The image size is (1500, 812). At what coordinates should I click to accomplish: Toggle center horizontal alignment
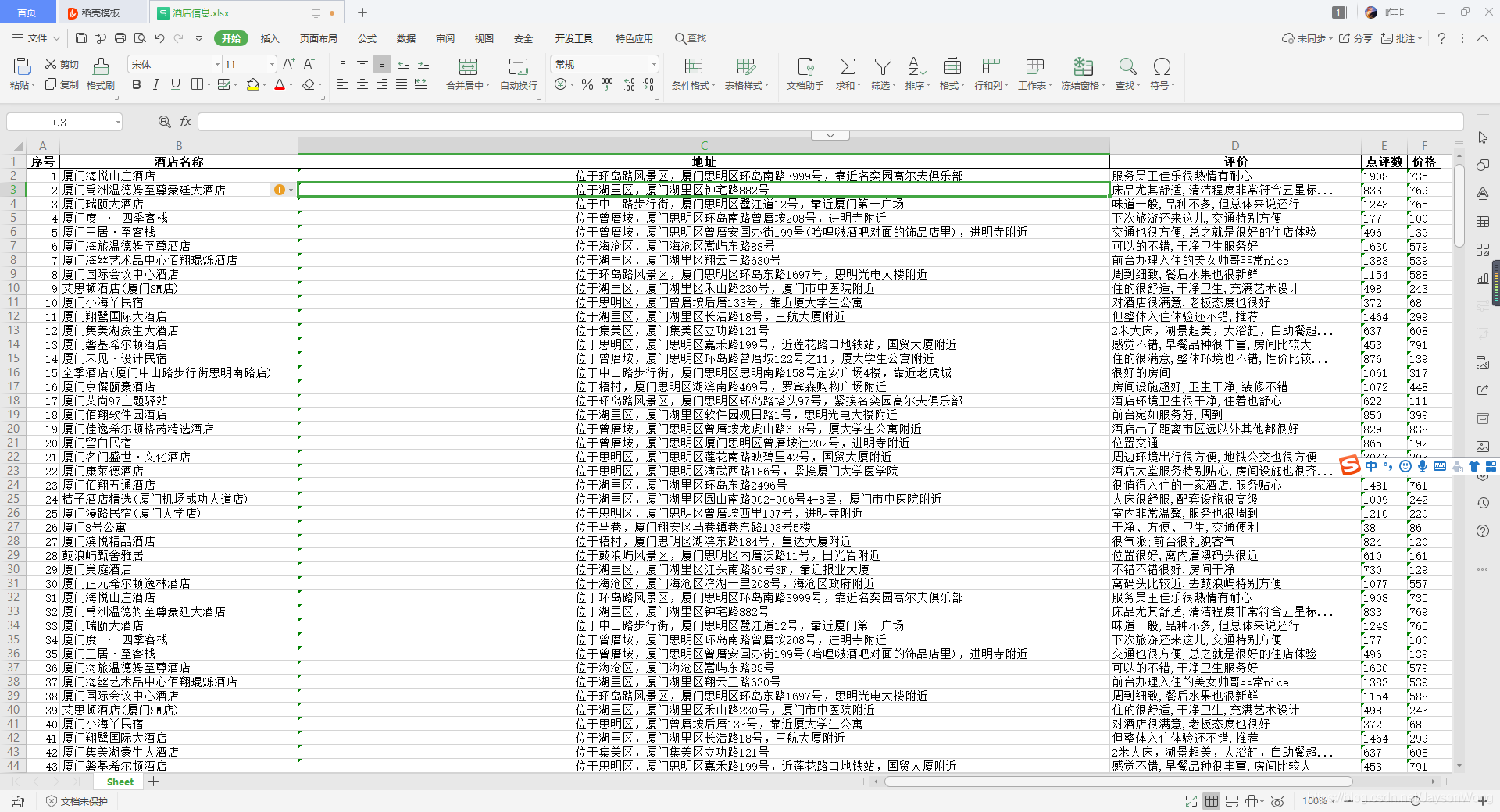tap(362, 84)
